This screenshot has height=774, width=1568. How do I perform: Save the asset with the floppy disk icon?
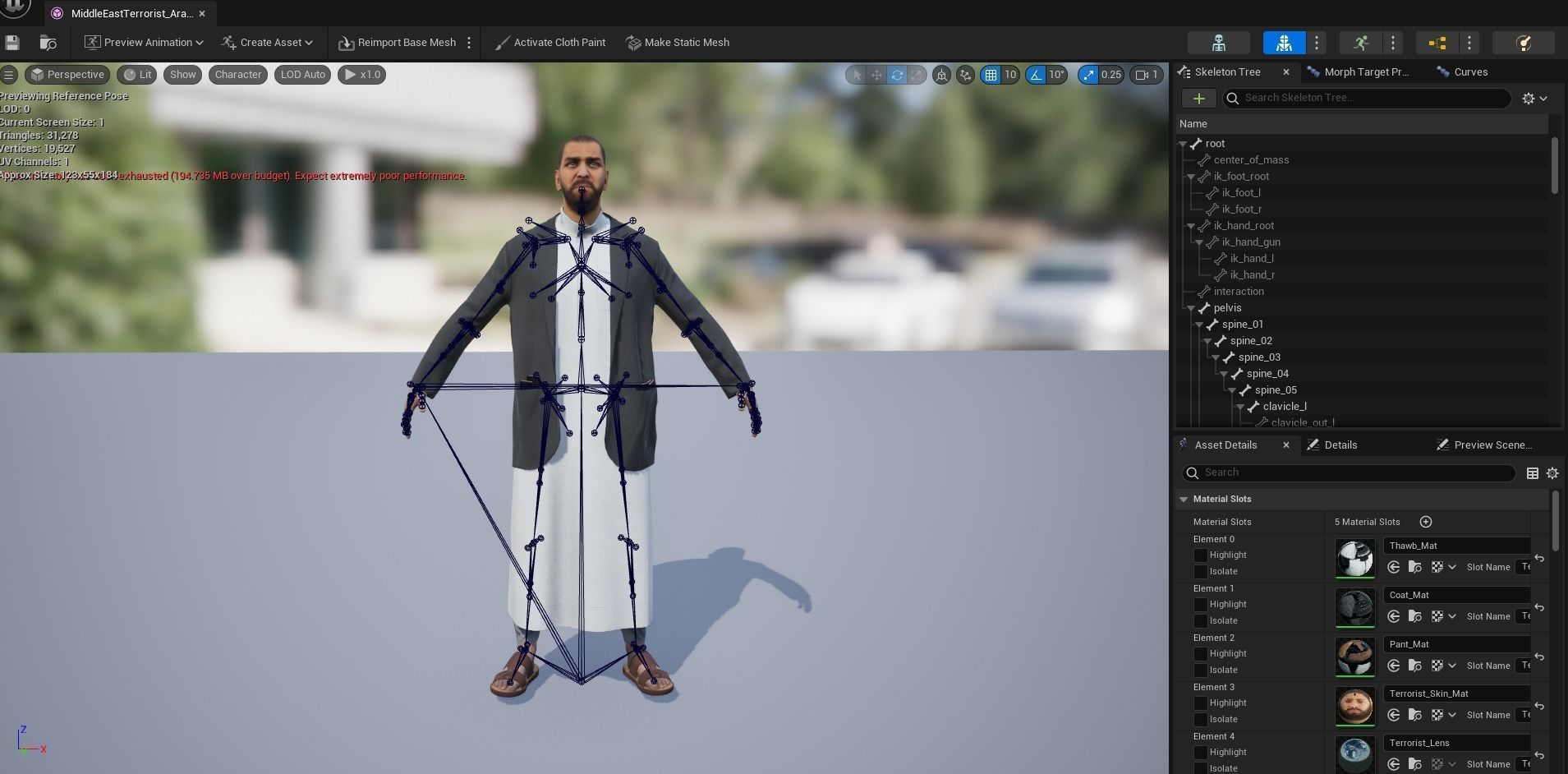click(x=12, y=43)
